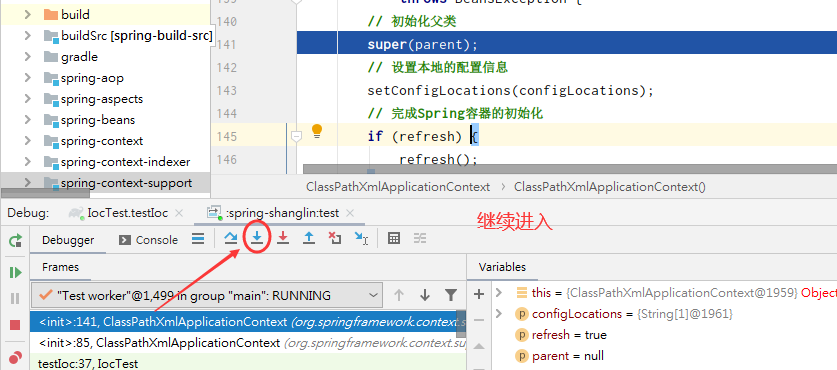Click the ClassPathXmlApplicationContext() constructor breadcrumb
Image resolution: width=837 pixels, height=370 pixels.
click(x=610, y=187)
